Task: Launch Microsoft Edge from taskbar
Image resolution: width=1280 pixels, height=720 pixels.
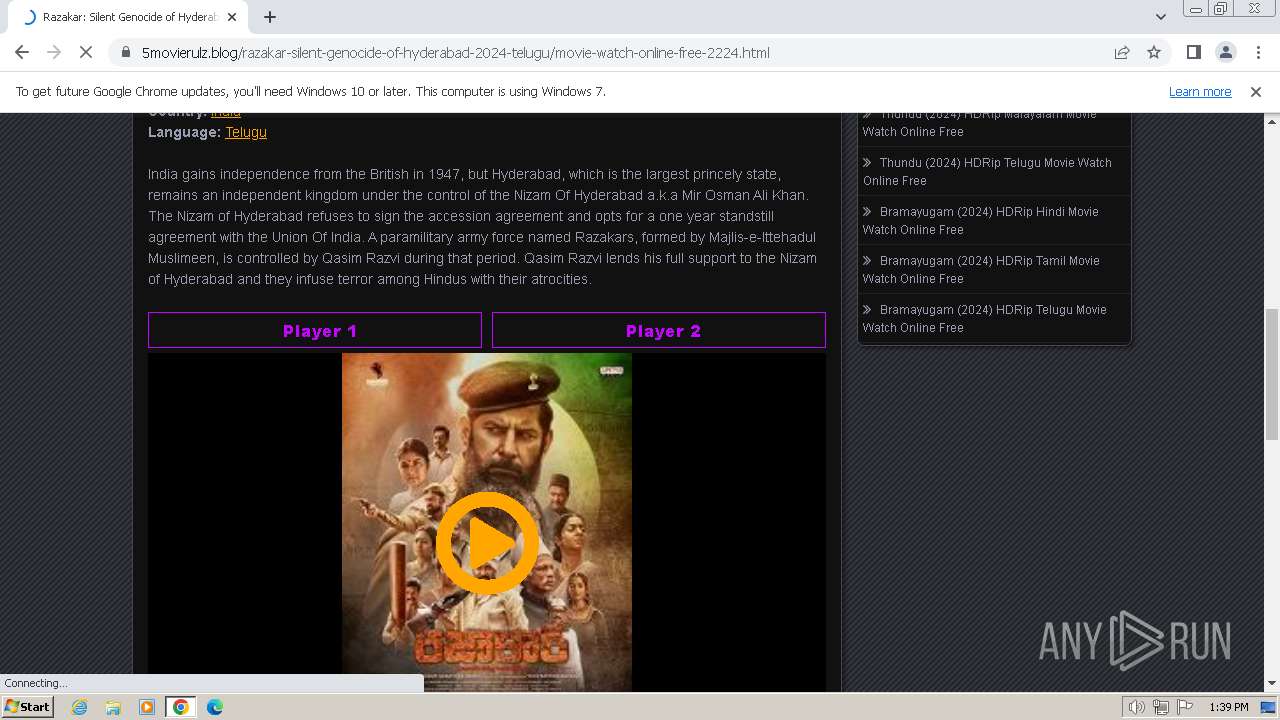Action: [214, 707]
